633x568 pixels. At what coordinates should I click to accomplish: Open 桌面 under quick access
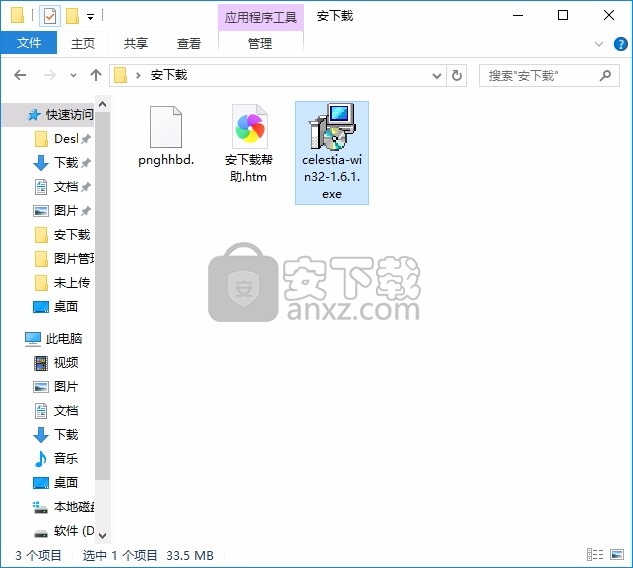(57, 306)
